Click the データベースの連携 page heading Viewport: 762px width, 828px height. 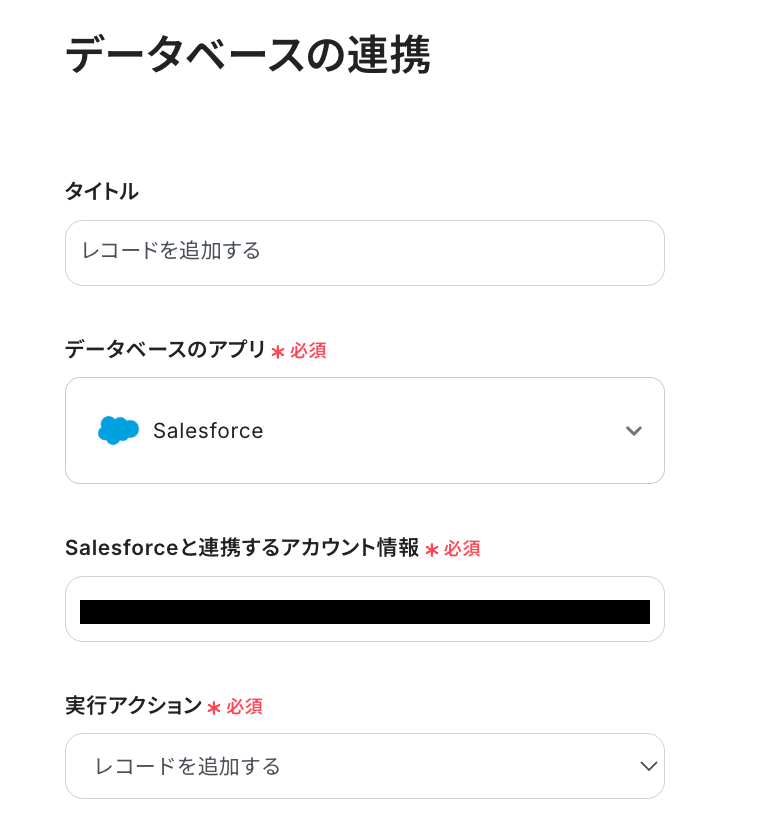tap(247, 55)
